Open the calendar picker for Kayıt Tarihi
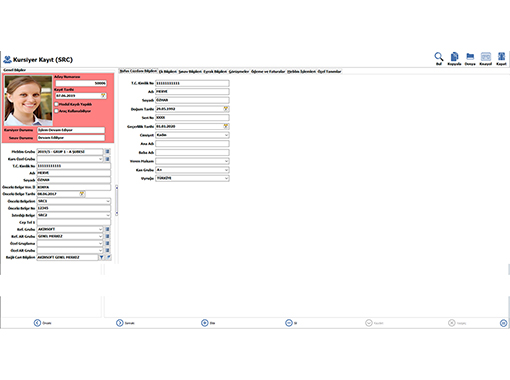Viewport: 510px width, 380px height. click(103, 96)
